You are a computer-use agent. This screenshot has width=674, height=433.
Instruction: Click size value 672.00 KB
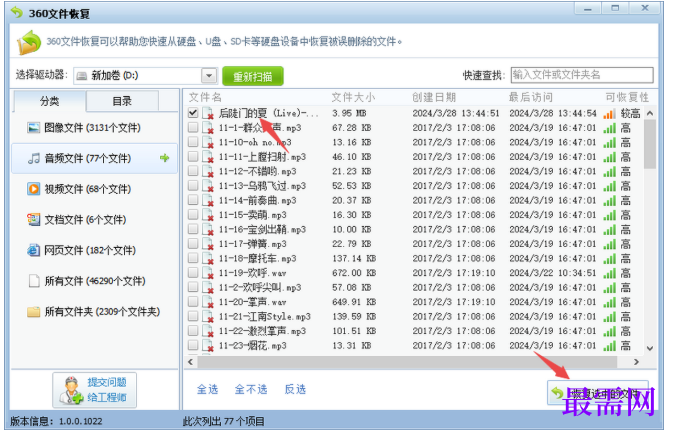pyautogui.click(x=354, y=273)
